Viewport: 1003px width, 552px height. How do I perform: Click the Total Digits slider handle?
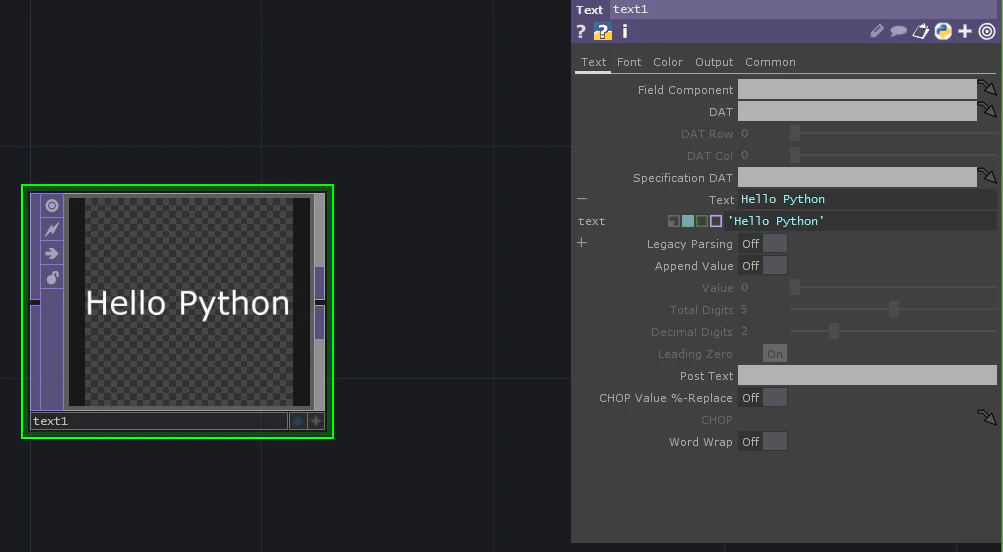tap(894, 310)
